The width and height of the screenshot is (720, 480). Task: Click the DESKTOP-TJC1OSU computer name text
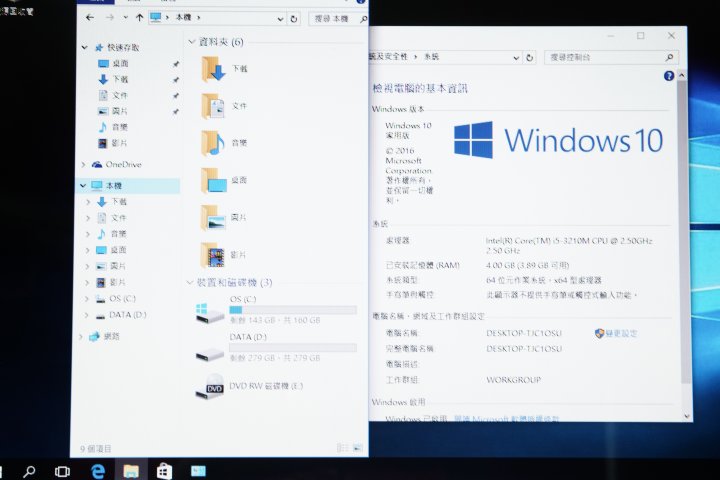524,333
